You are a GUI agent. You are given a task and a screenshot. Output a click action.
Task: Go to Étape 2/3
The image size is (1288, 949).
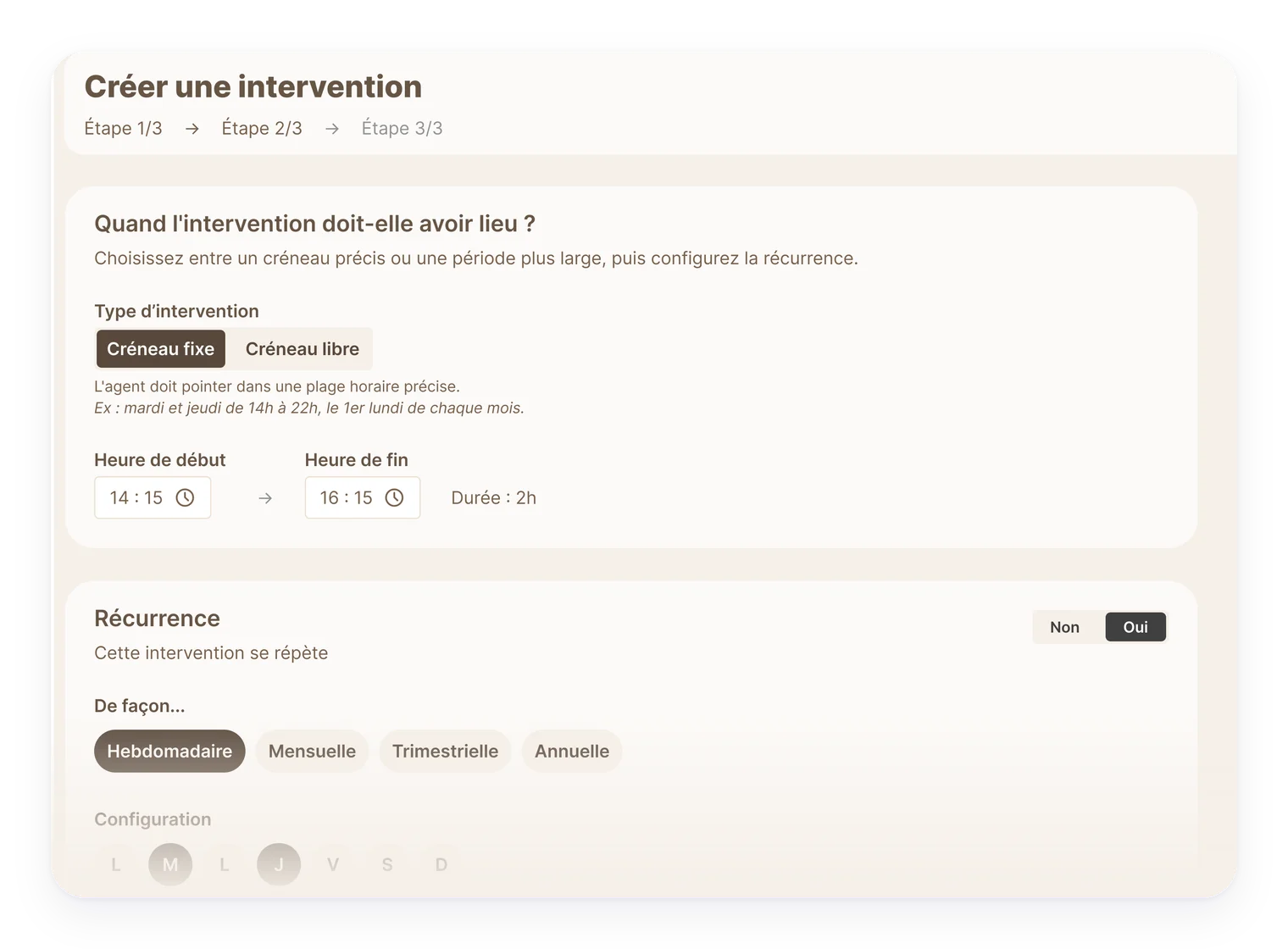pos(262,128)
